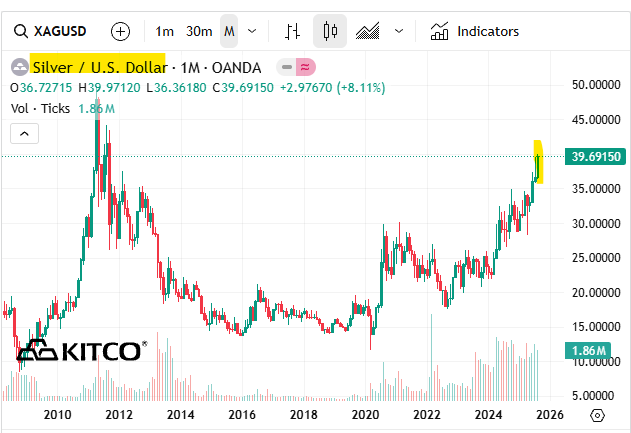This screenshot has width=631, height=433.
Task: Select the bars chart style icon
Action: [x=292, y=31]
